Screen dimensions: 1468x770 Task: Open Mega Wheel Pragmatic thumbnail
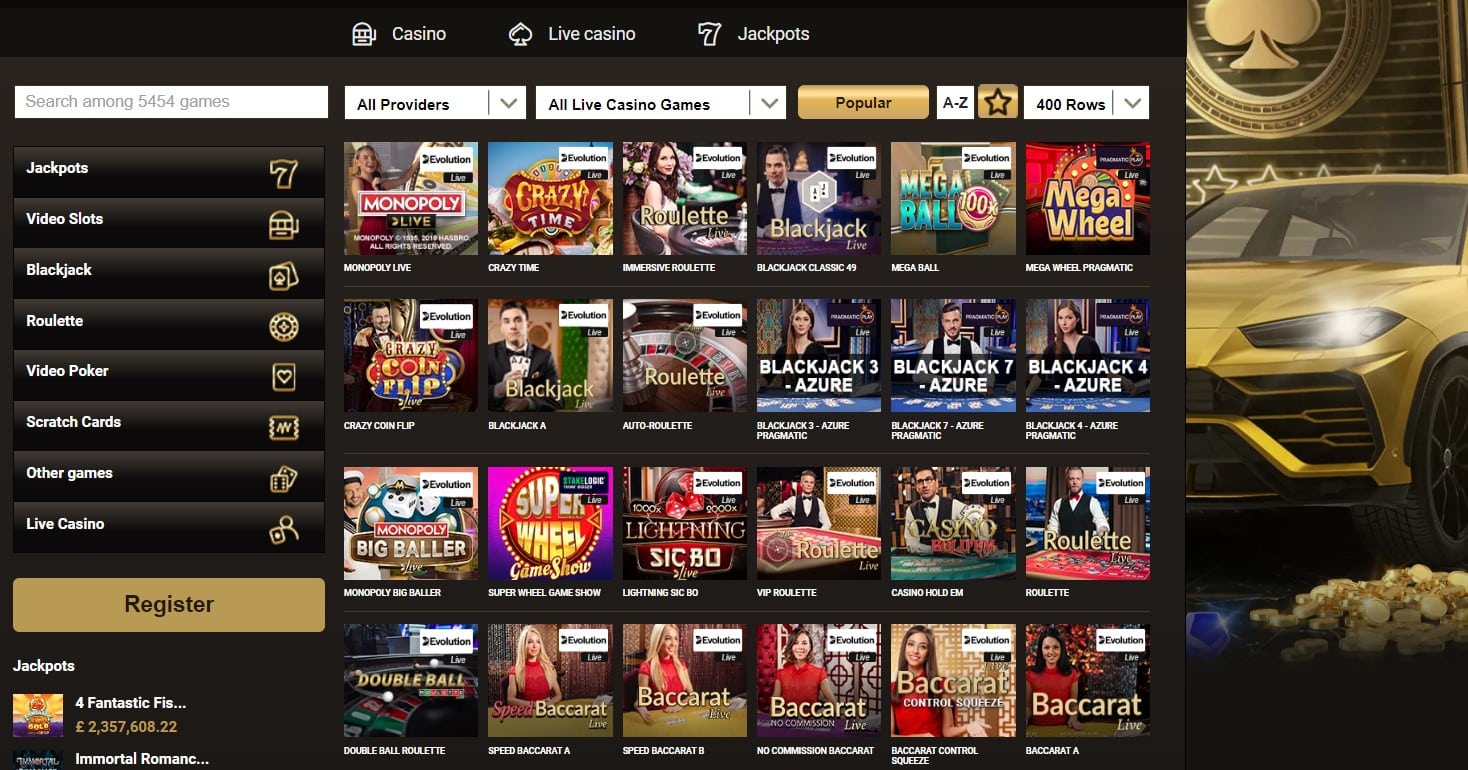pyautogui.click(x=1088, y=198)
